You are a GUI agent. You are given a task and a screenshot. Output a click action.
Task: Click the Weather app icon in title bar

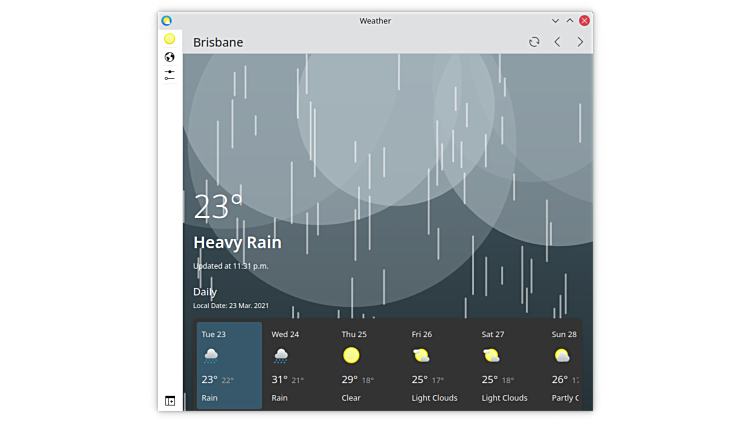click(167, 20)
